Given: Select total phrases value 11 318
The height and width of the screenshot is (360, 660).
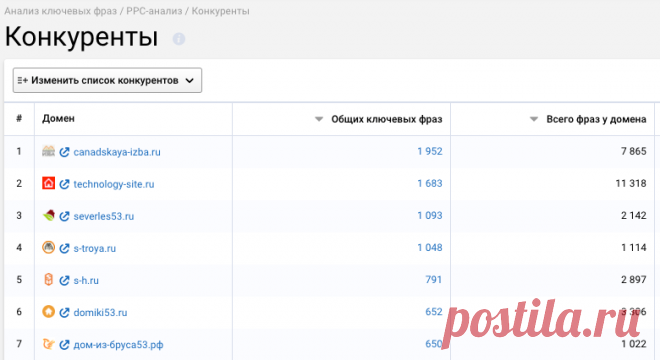Looking at the screenshot, I should coord(631,184).
